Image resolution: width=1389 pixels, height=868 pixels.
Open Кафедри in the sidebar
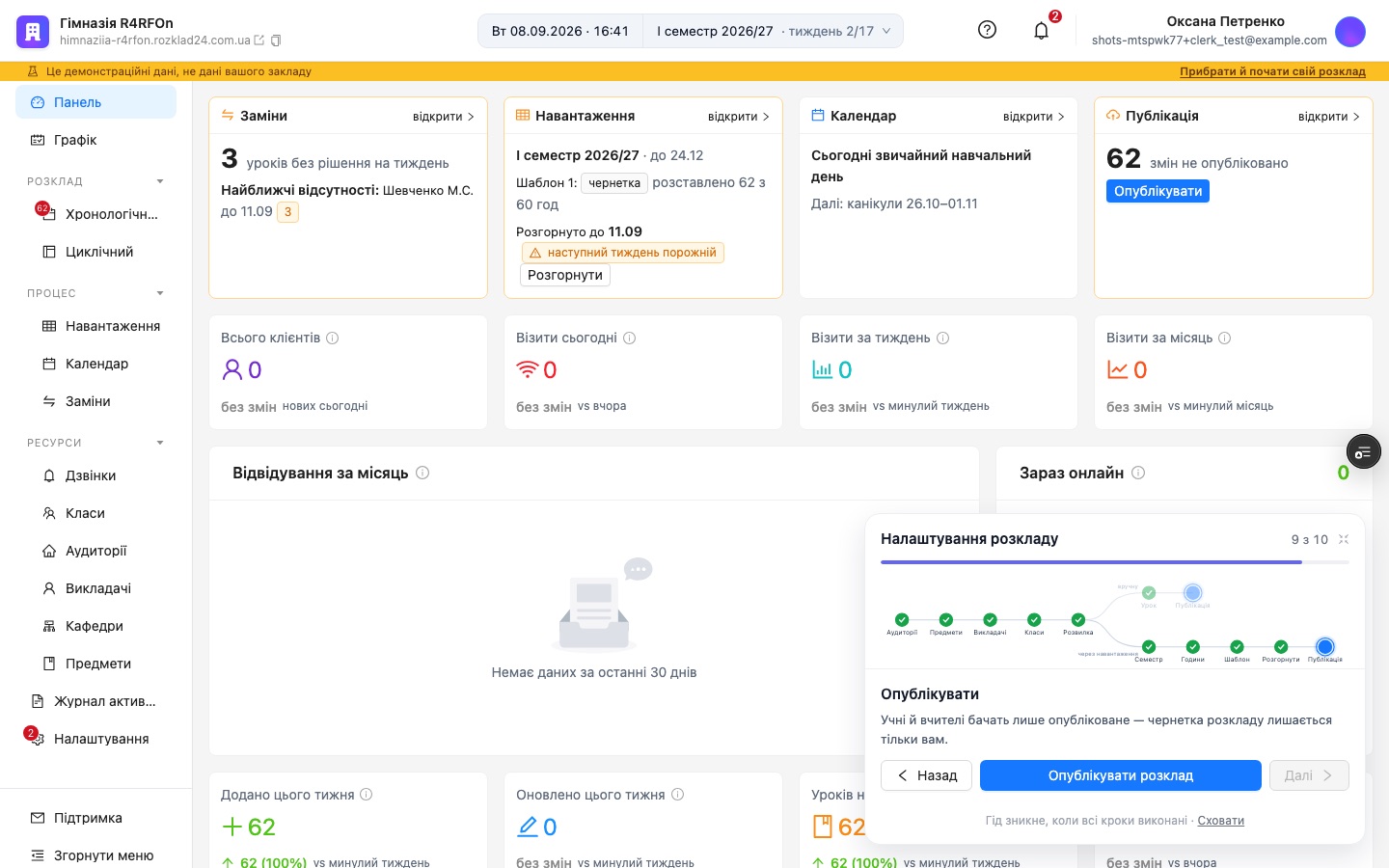[x=95, y=626]
